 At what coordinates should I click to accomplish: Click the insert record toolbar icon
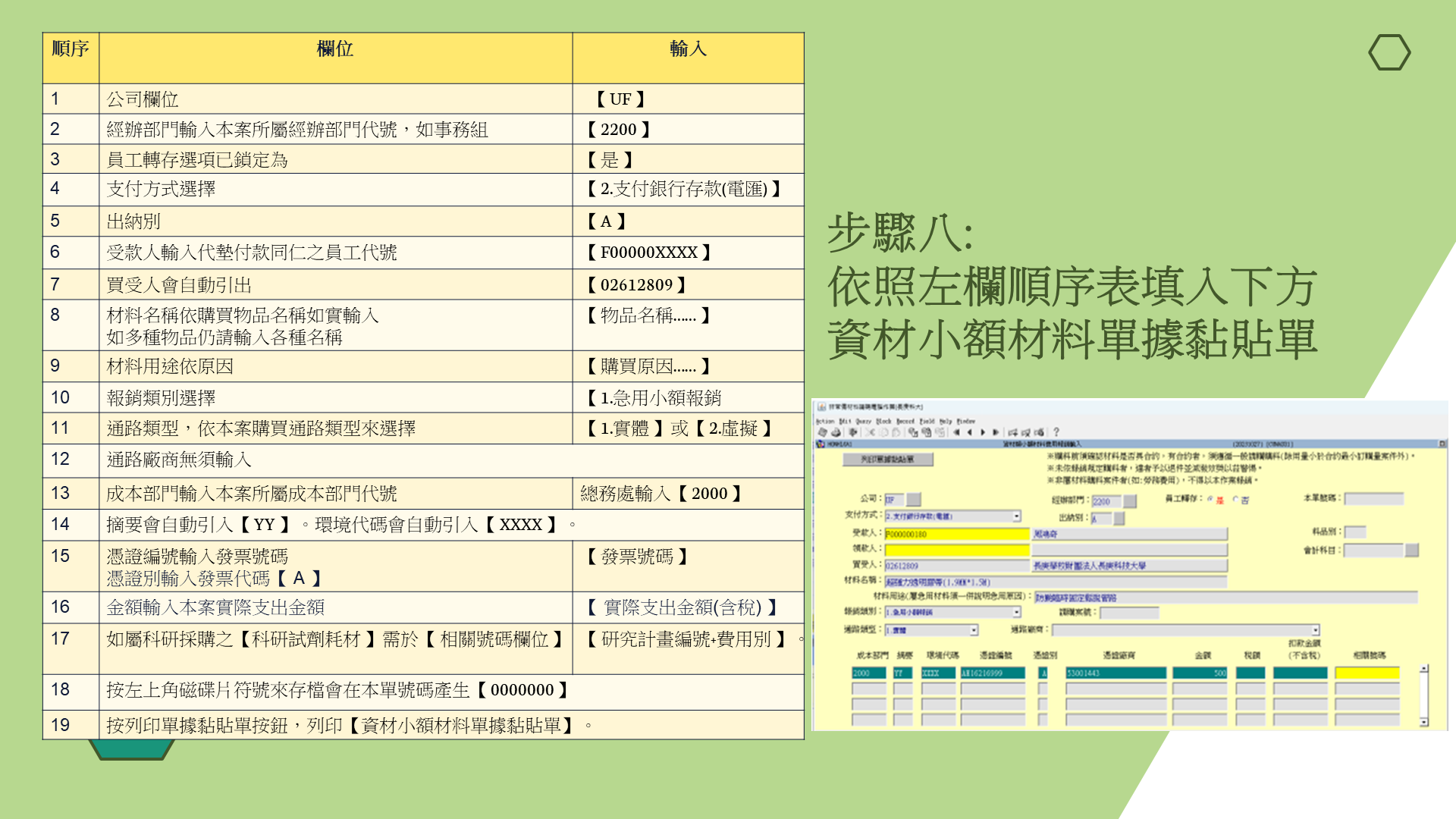[1012, 432]
